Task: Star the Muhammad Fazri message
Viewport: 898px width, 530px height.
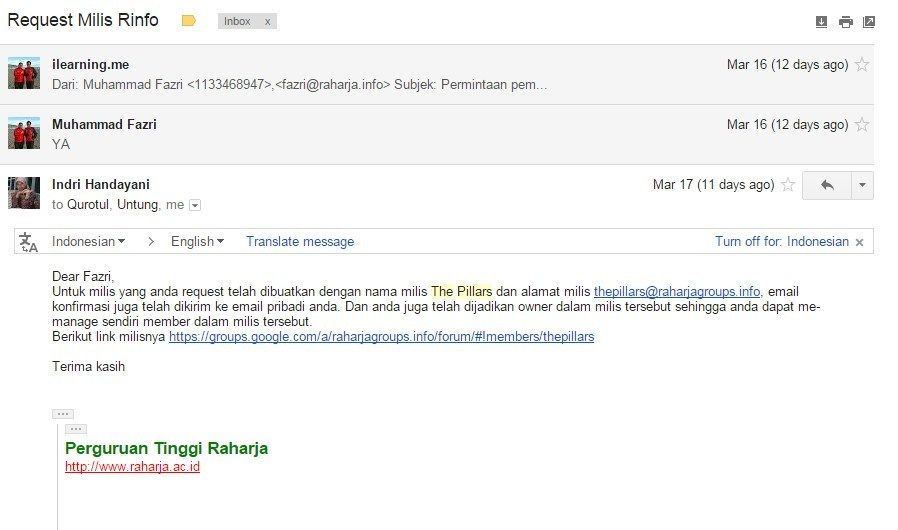Action: [x=861, y=124]
